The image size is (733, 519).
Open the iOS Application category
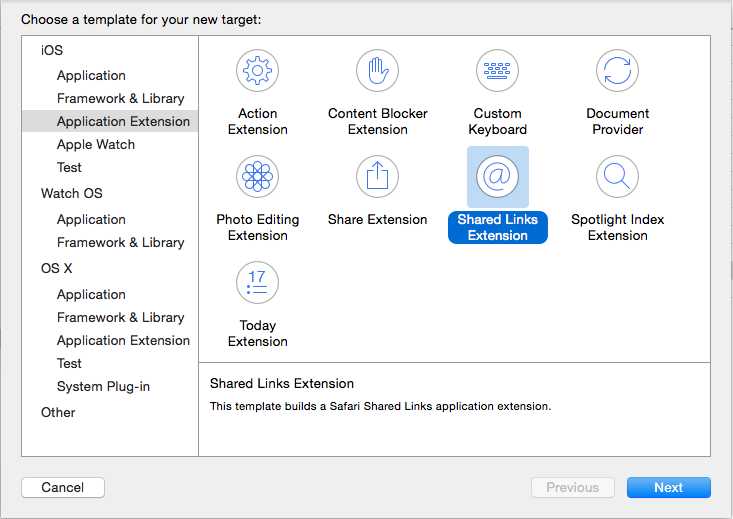91,76
